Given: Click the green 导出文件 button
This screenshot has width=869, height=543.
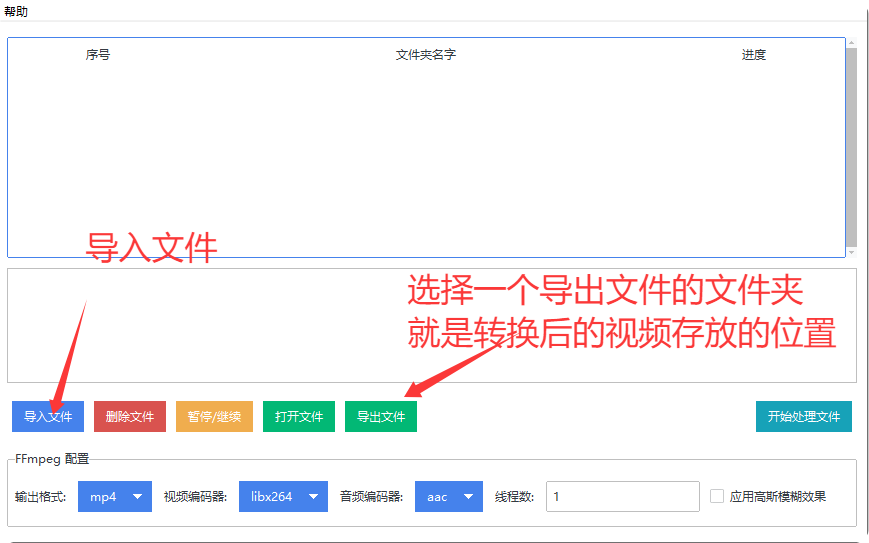Looking at the screenshot, I should (x=381, y=416).
